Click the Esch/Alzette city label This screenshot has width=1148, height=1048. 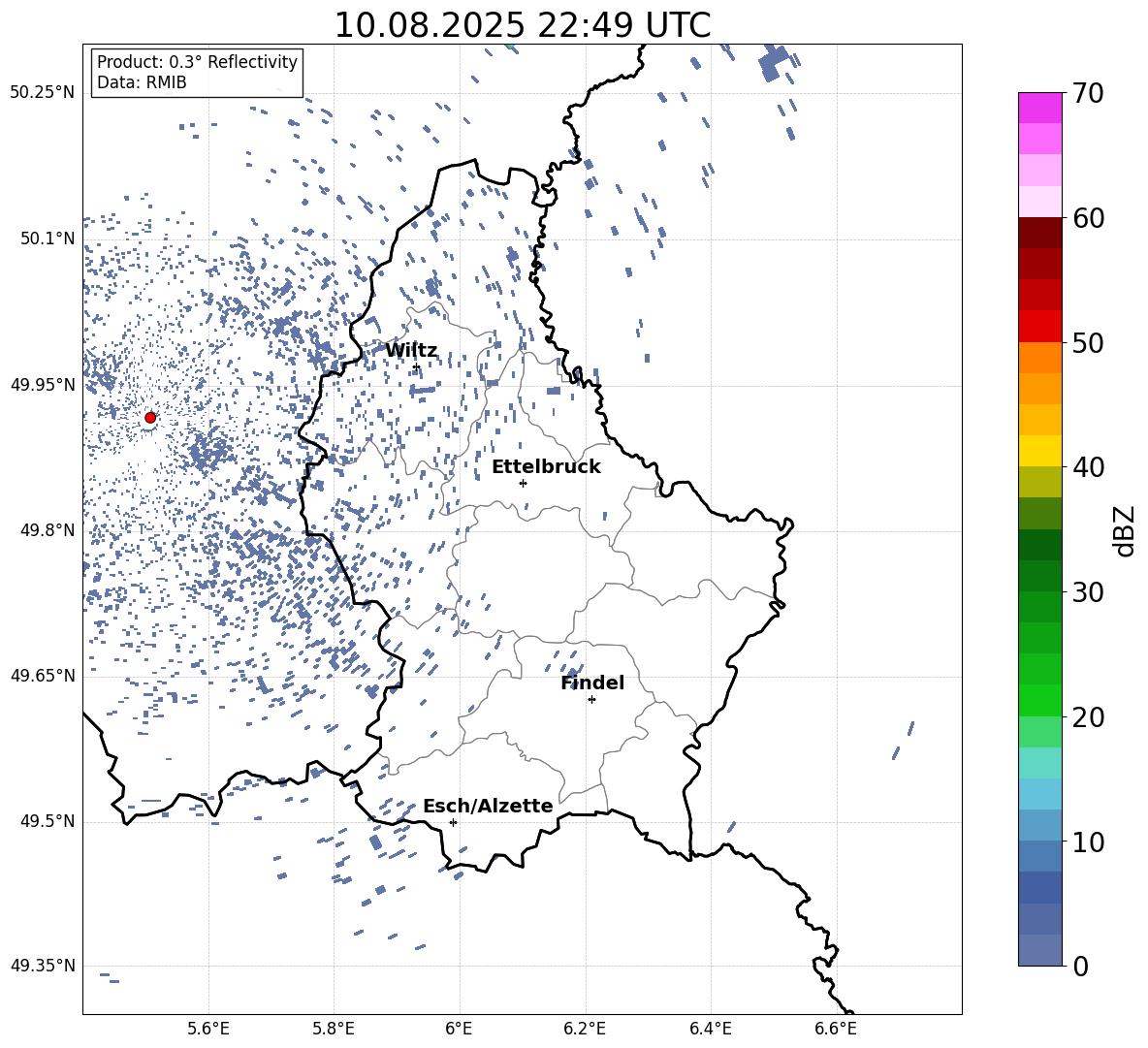[x=488, y=806]
